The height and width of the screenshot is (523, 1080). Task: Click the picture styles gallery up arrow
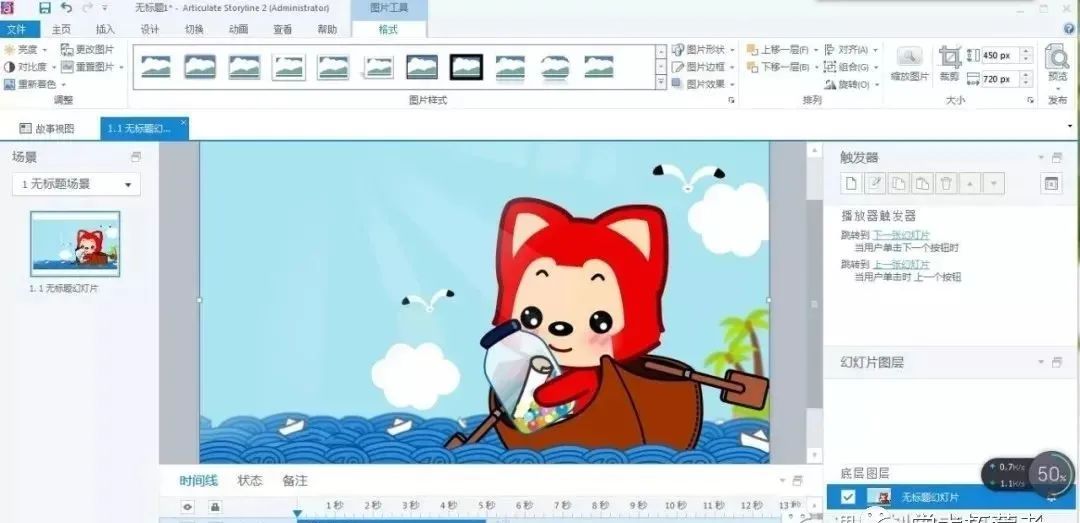point(661,52)
